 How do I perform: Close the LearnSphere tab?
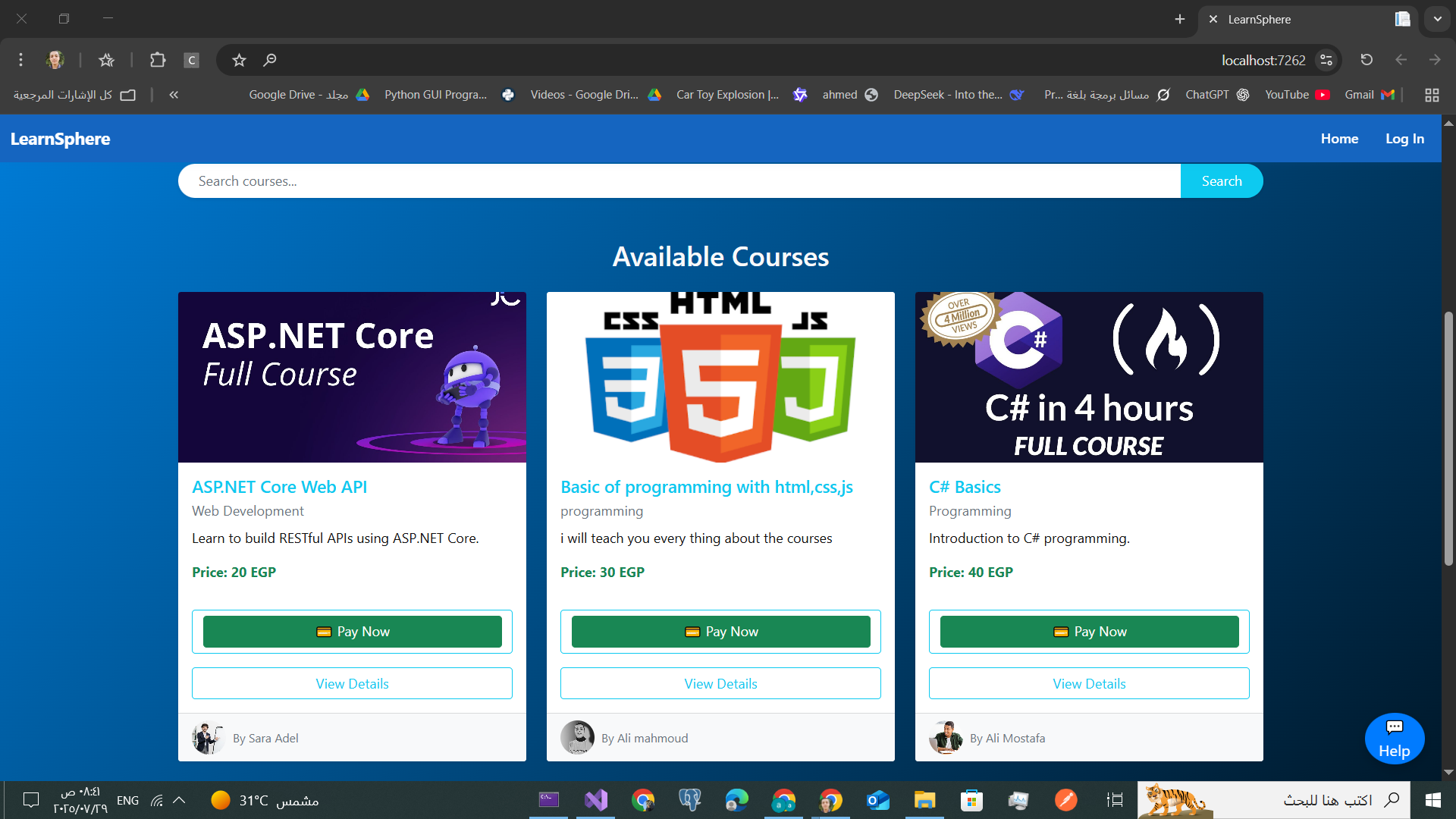pyautogui.click(x=1213, y=19)
